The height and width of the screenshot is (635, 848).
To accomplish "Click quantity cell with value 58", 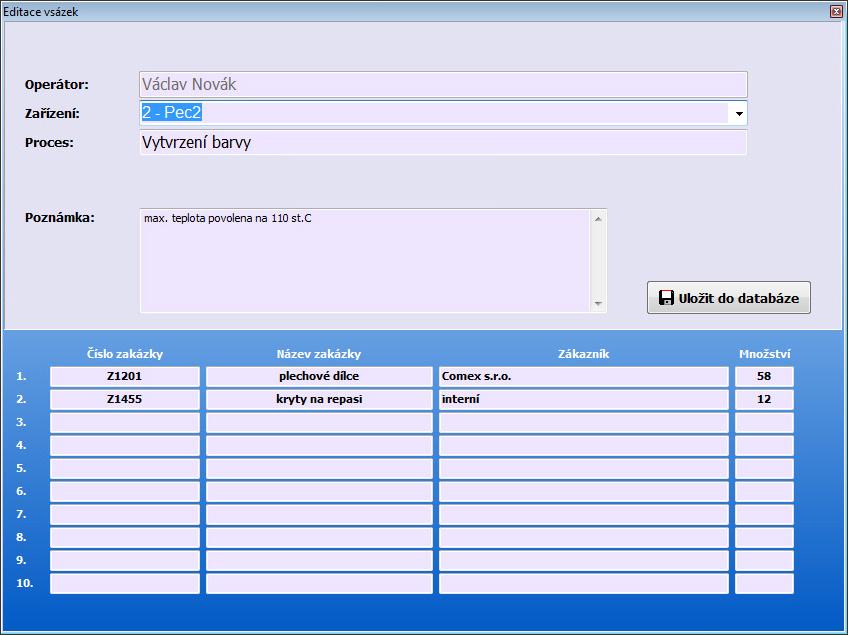I will point(764,376).
